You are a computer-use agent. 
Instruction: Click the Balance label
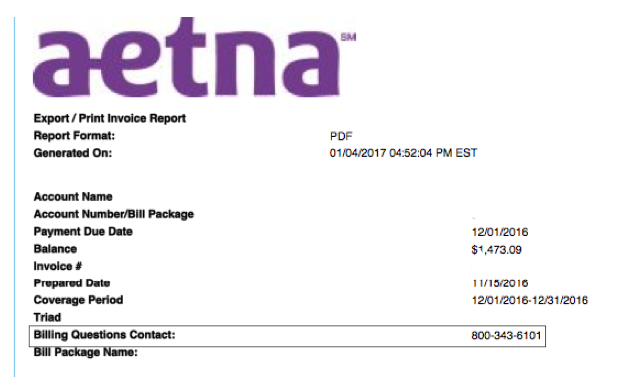pyautogui.click(x=55, y=249)
